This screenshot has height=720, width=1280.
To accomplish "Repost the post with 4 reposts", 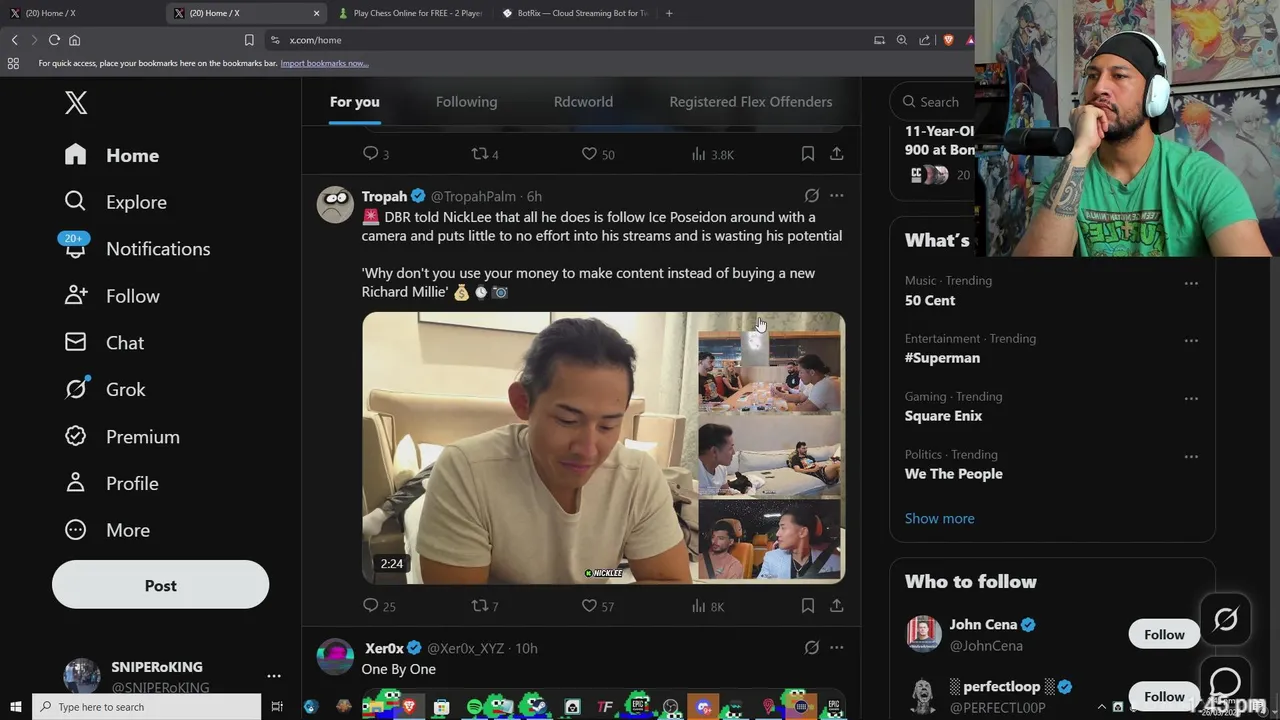I will [485, 154].
